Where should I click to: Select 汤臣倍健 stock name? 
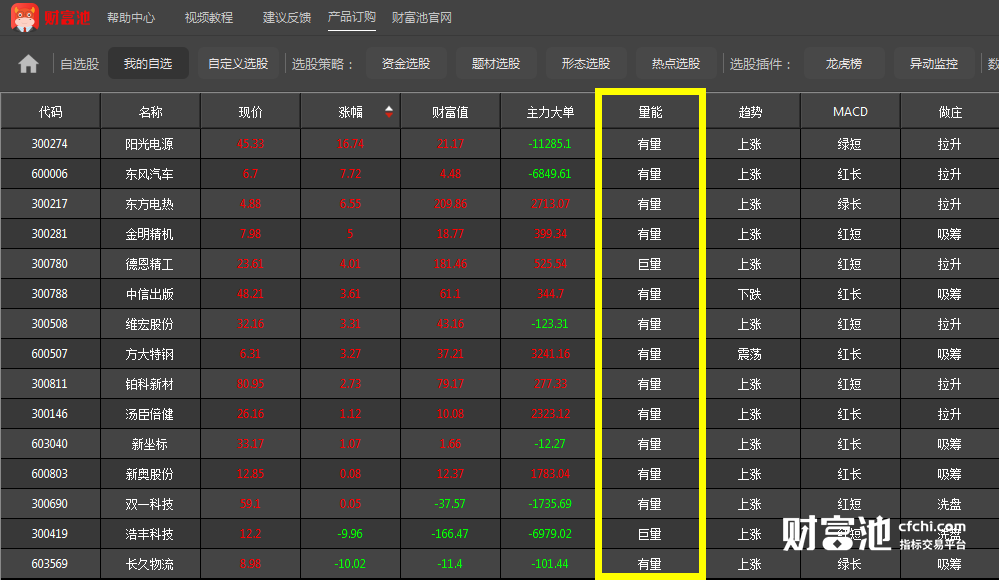coord(149,414)
